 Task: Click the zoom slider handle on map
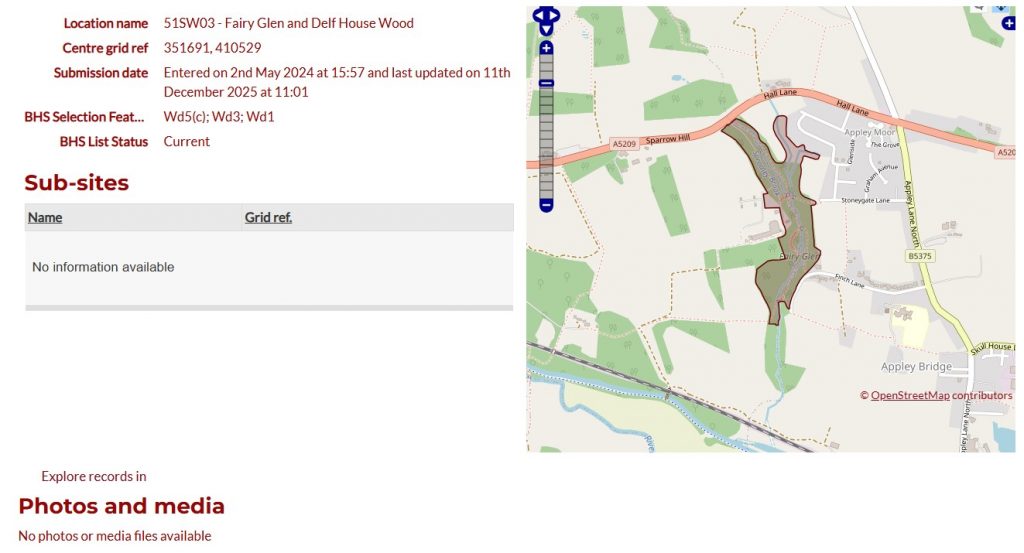546,83
